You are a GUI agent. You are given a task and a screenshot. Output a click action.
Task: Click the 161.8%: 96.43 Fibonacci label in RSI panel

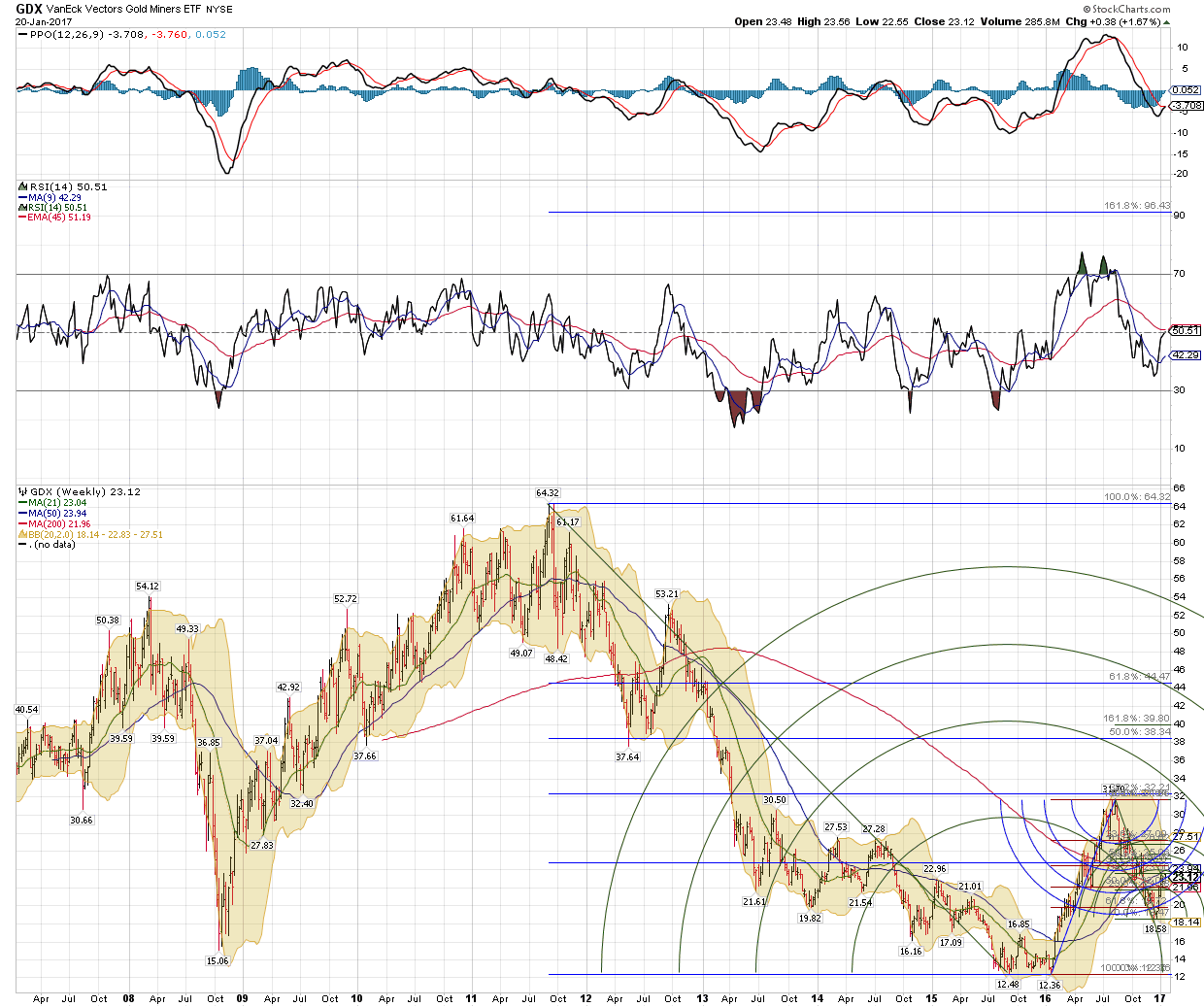pyautogui.click(x=1137, y=206)
